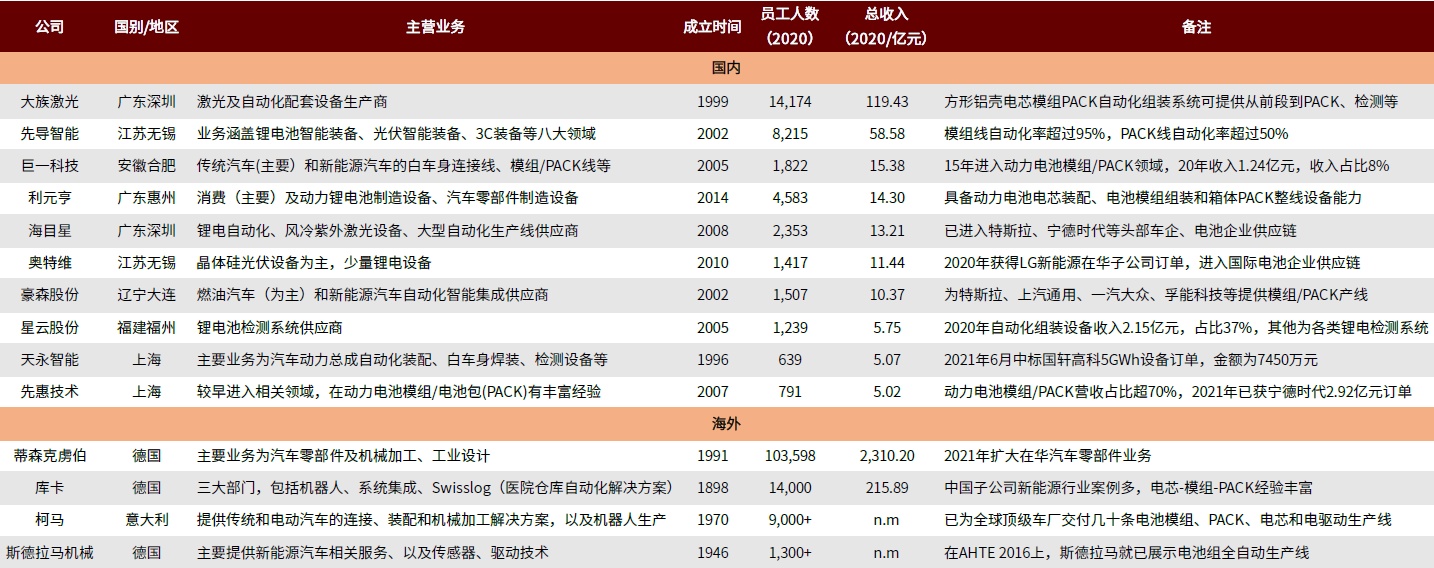Click the 成立时间 column header
Viewport: 1434px width, 568px height.
[712, 27]
